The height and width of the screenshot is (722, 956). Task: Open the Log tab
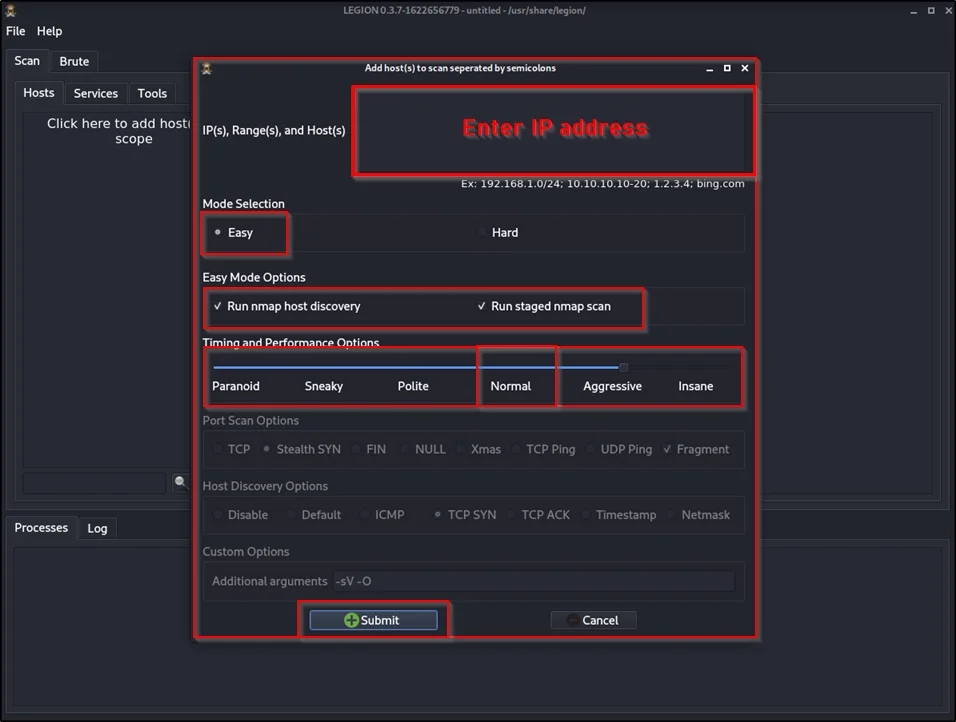(x=97, y=528)
